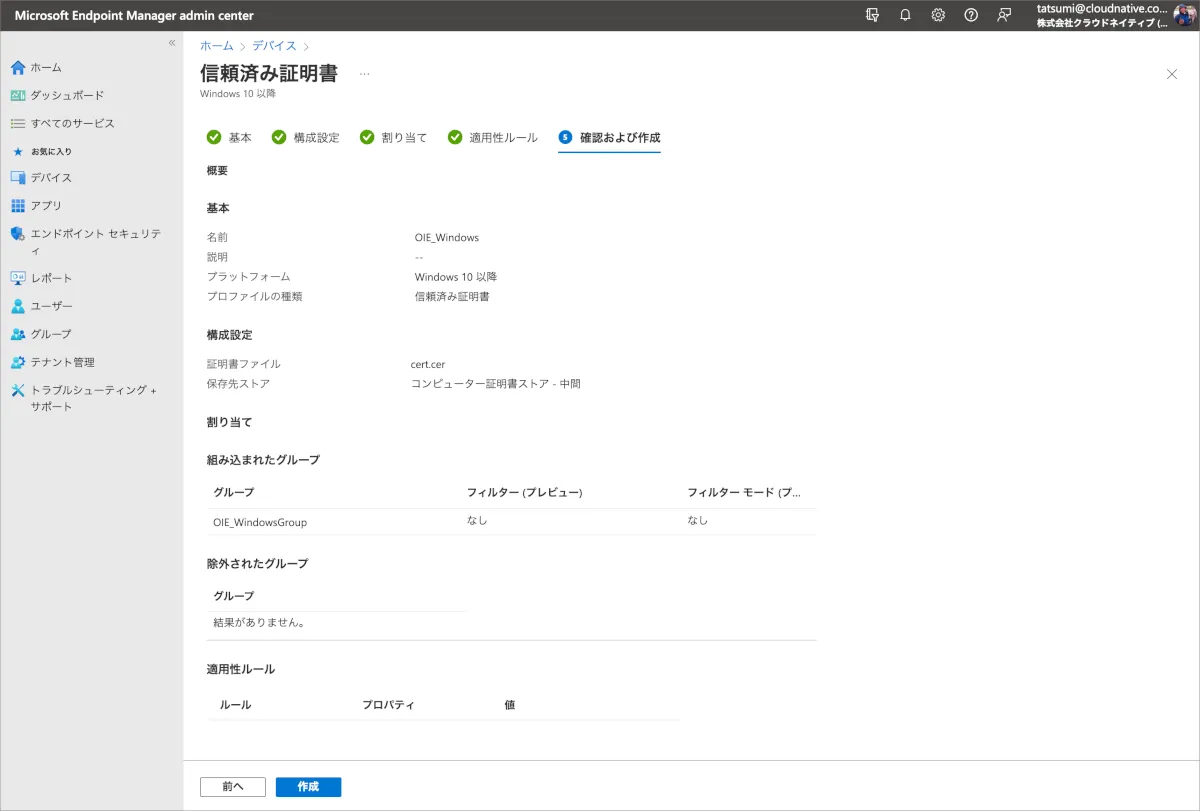Screen dimensions: 1200x811
Task: Click the ユーザー person icon
Action: 18,306
